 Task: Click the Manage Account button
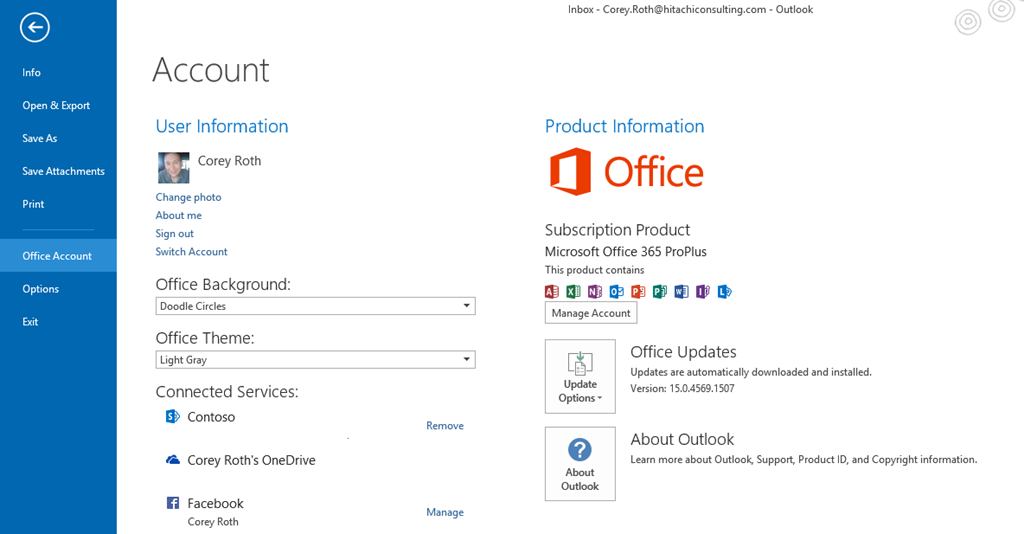tap(591, 313)
